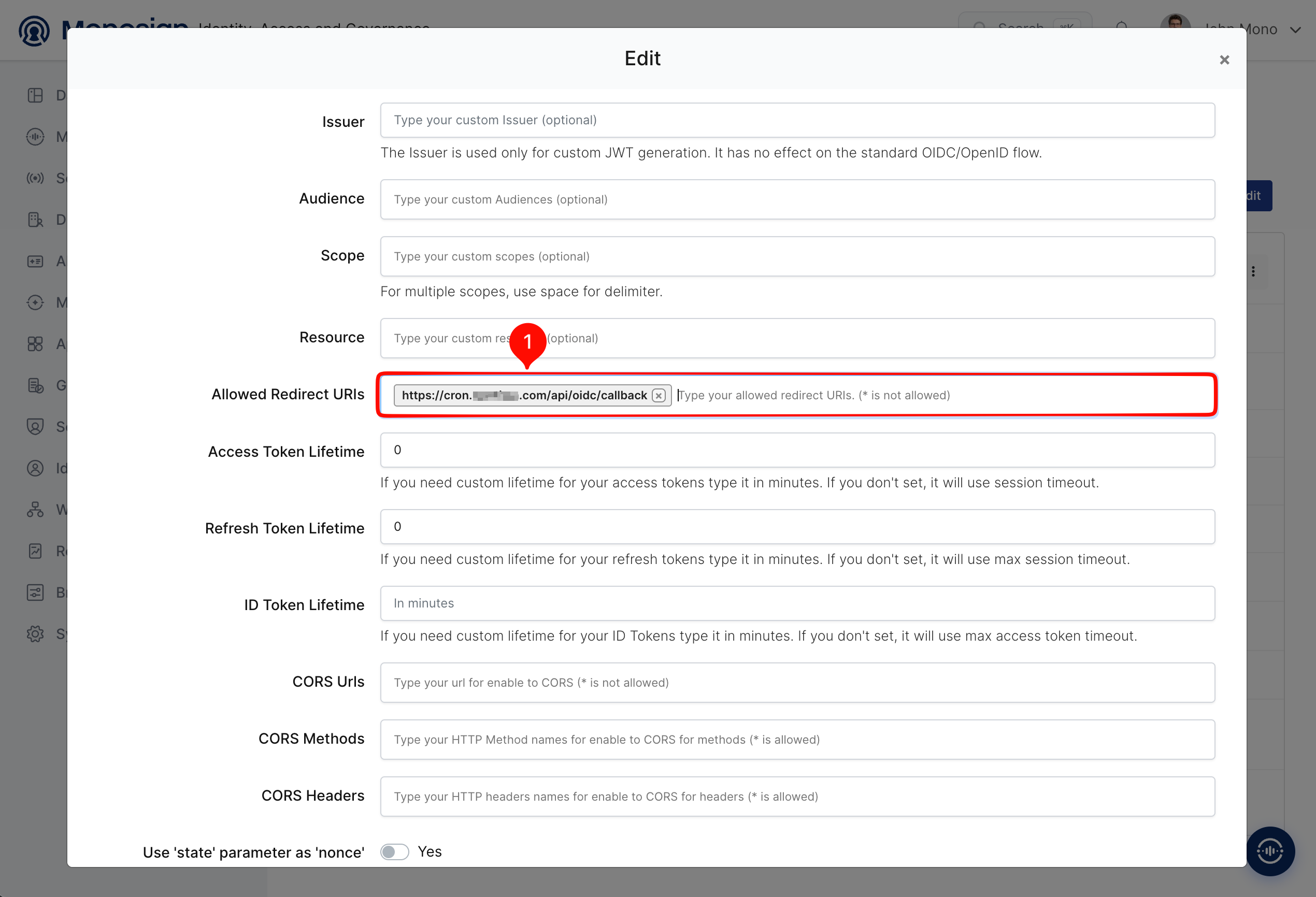
Task: Click the dashboard layout sidebar icon
Action: 35,95
